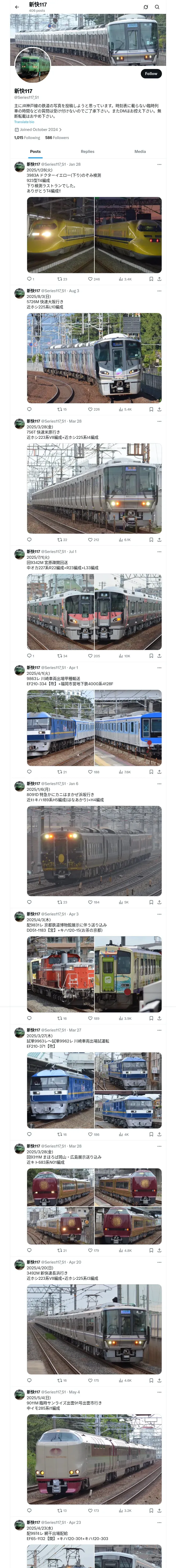The image size is (176, 1568).
Task: Open more options menu on the Aug 3 post
Action: tap(160, 291)
